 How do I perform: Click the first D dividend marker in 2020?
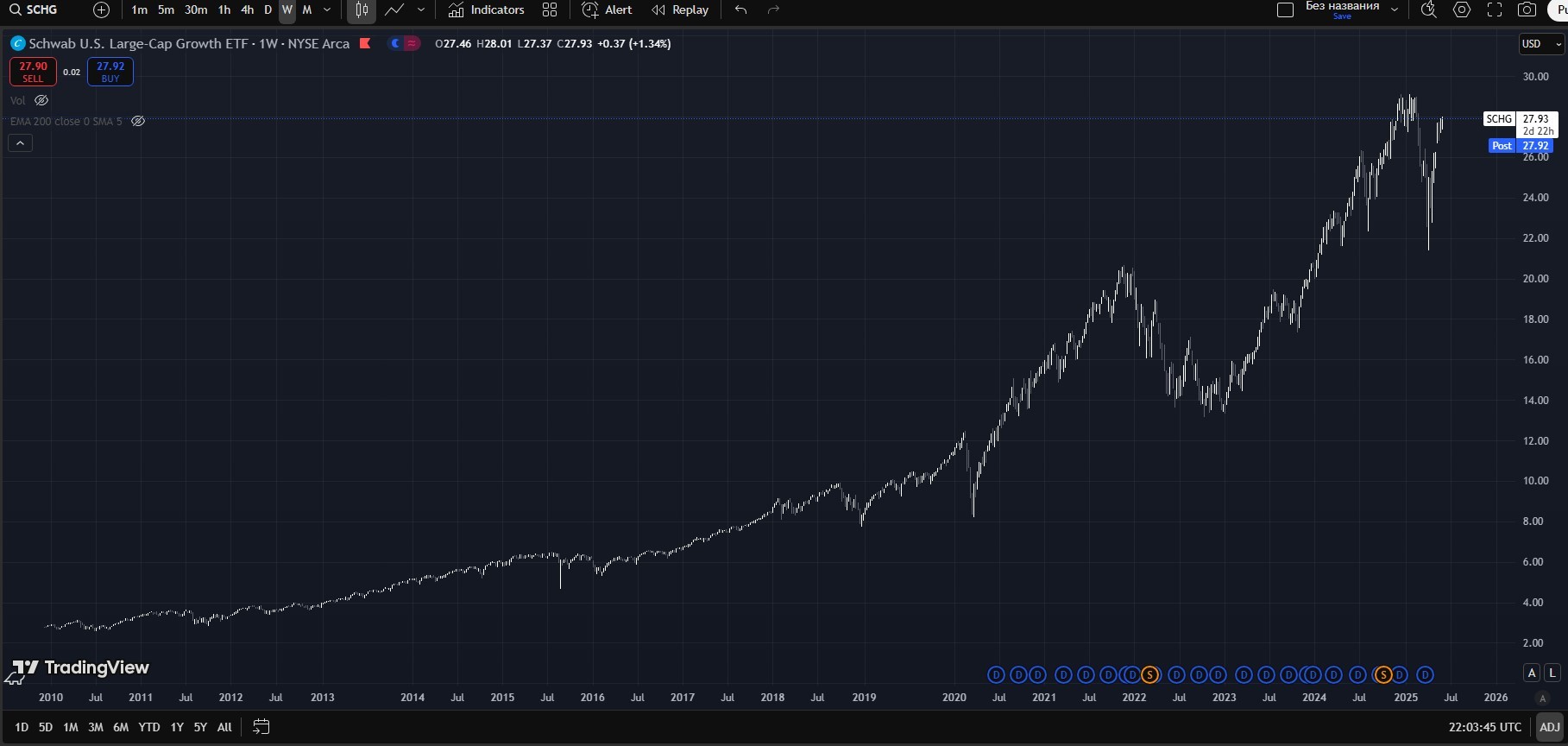click(x=996, y=674)
